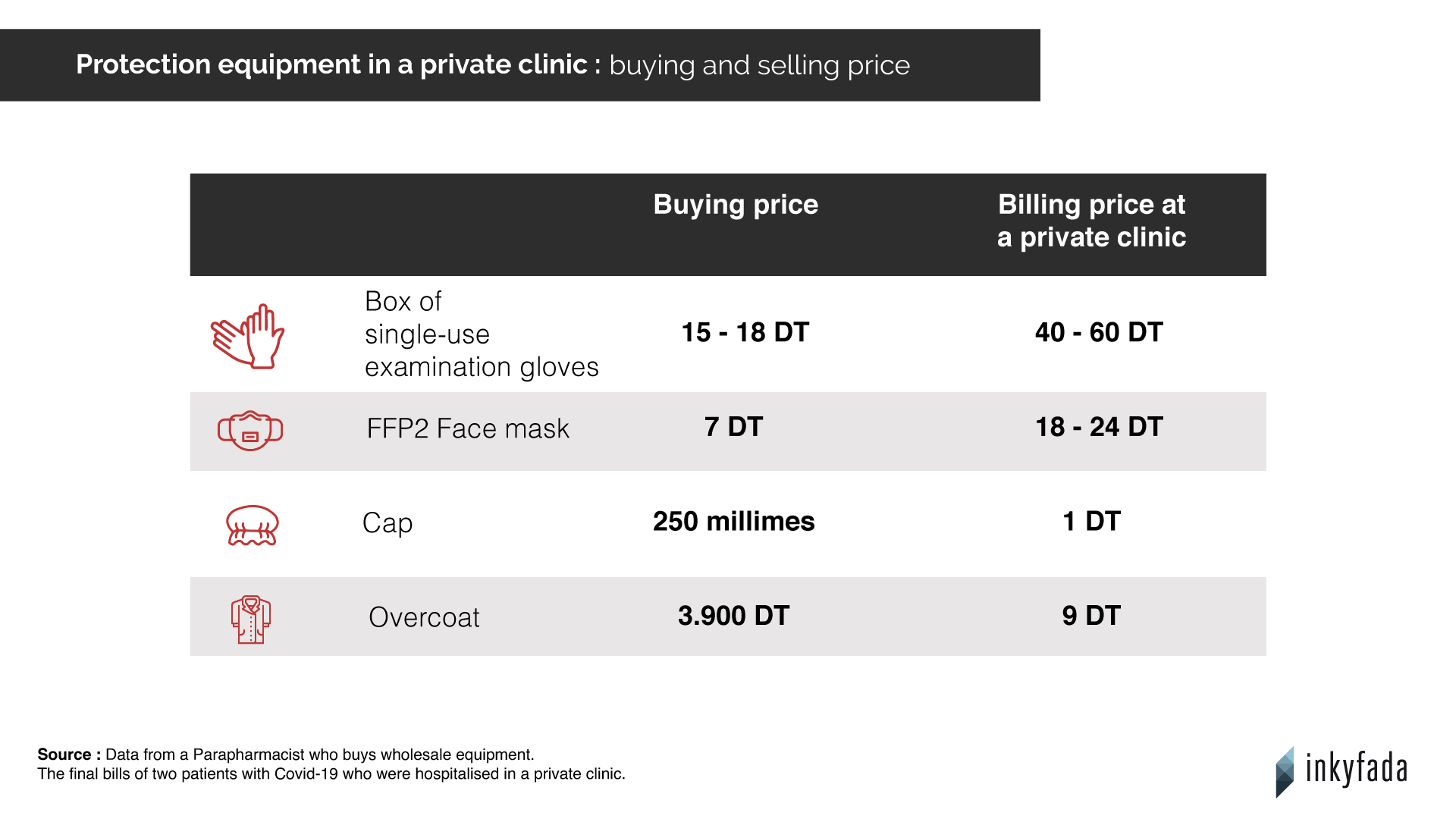Click the 'Buying price' column header
The height and width of the screenshot is (819, 1456).
point(736,205)
